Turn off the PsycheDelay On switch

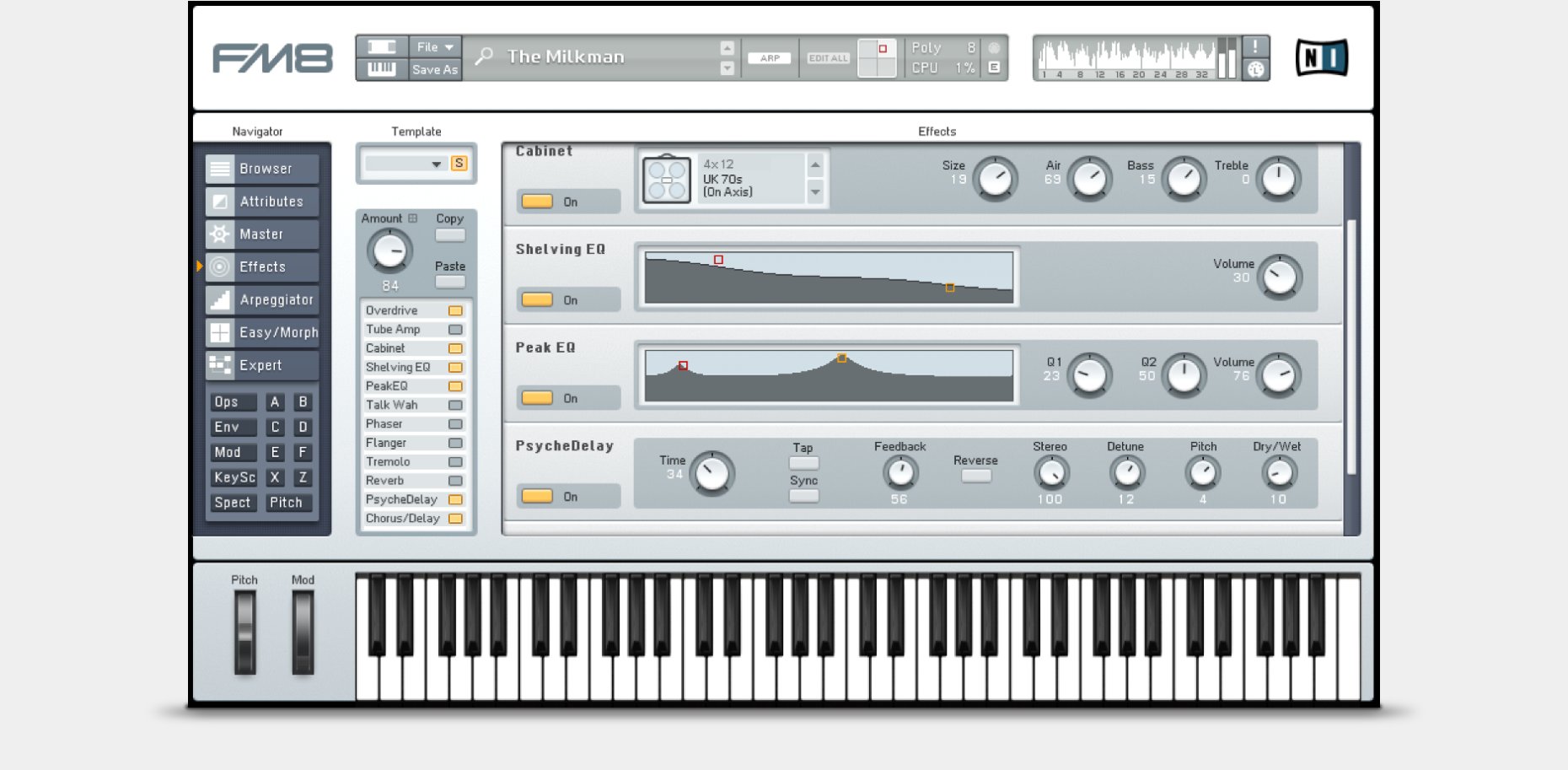tap(537, 496)
